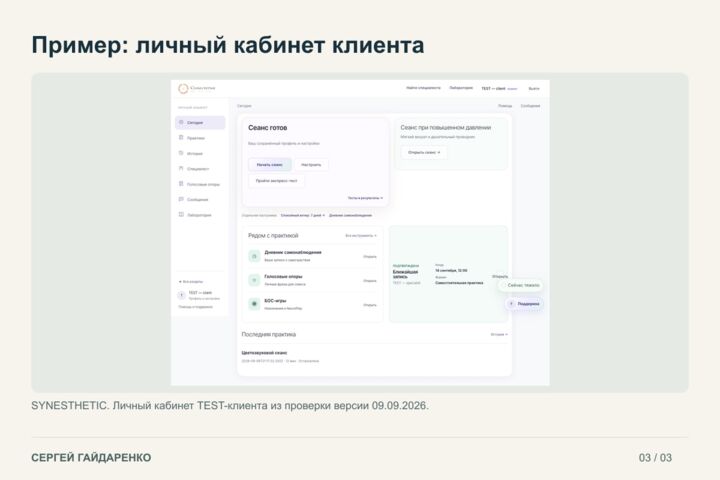Click the Практики sidebar icon

pos(181,138)
